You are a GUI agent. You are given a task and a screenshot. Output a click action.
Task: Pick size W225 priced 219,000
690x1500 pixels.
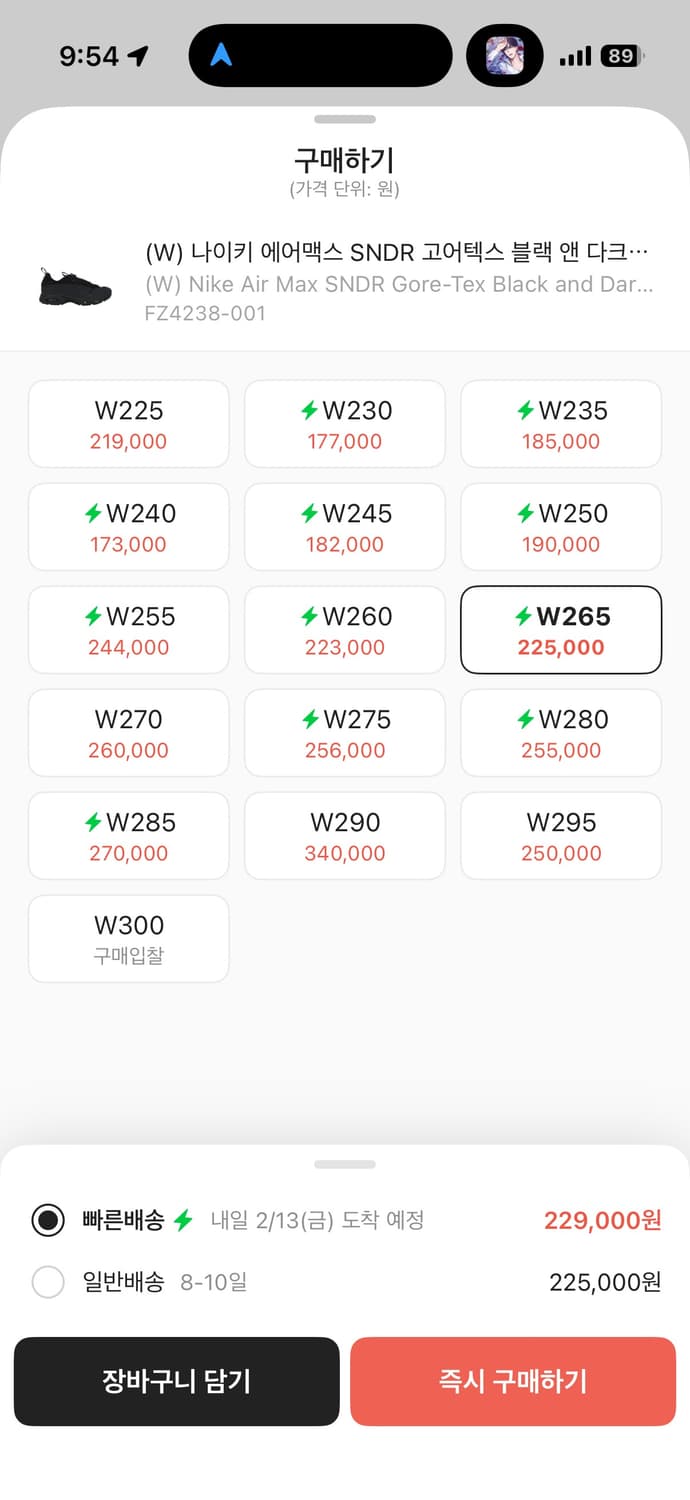[x=129, y=424]
